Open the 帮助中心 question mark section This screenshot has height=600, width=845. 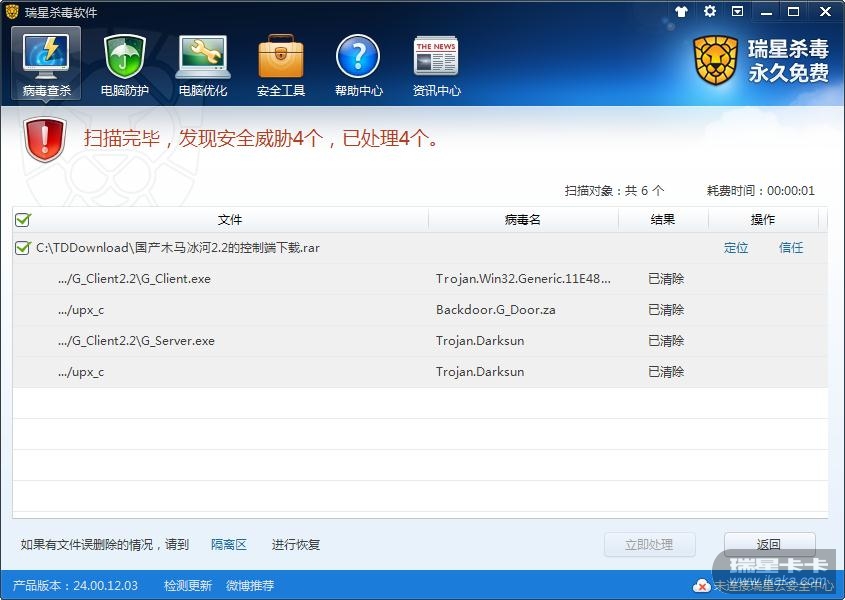click(358, 64)
